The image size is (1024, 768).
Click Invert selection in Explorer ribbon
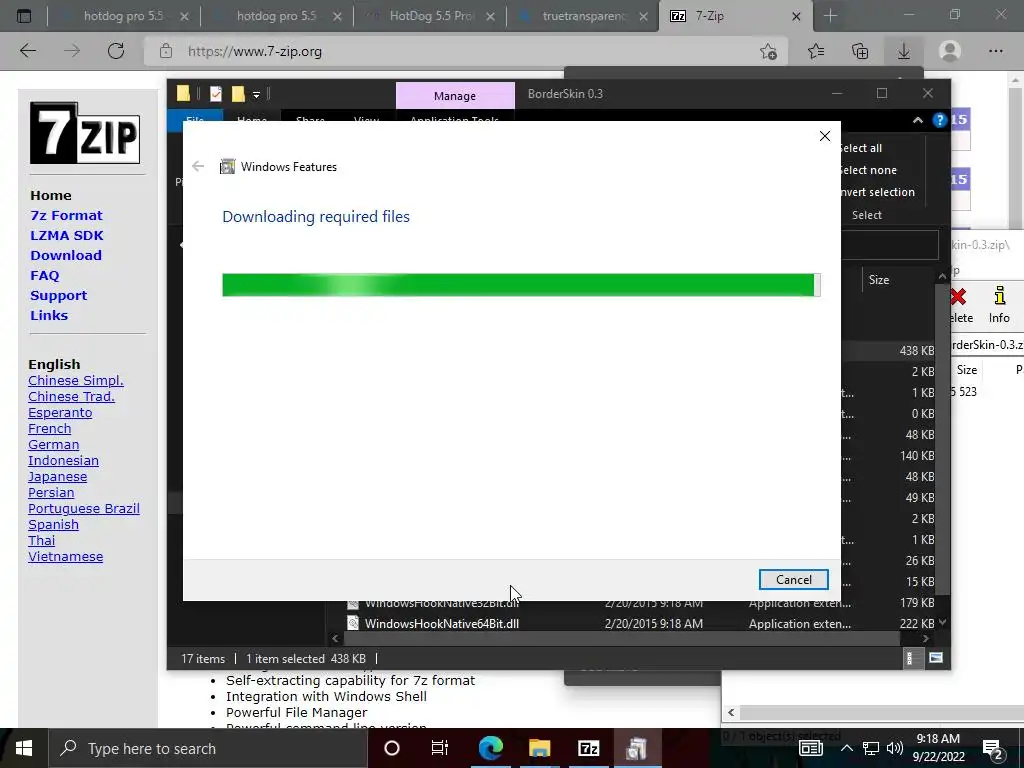877,192
